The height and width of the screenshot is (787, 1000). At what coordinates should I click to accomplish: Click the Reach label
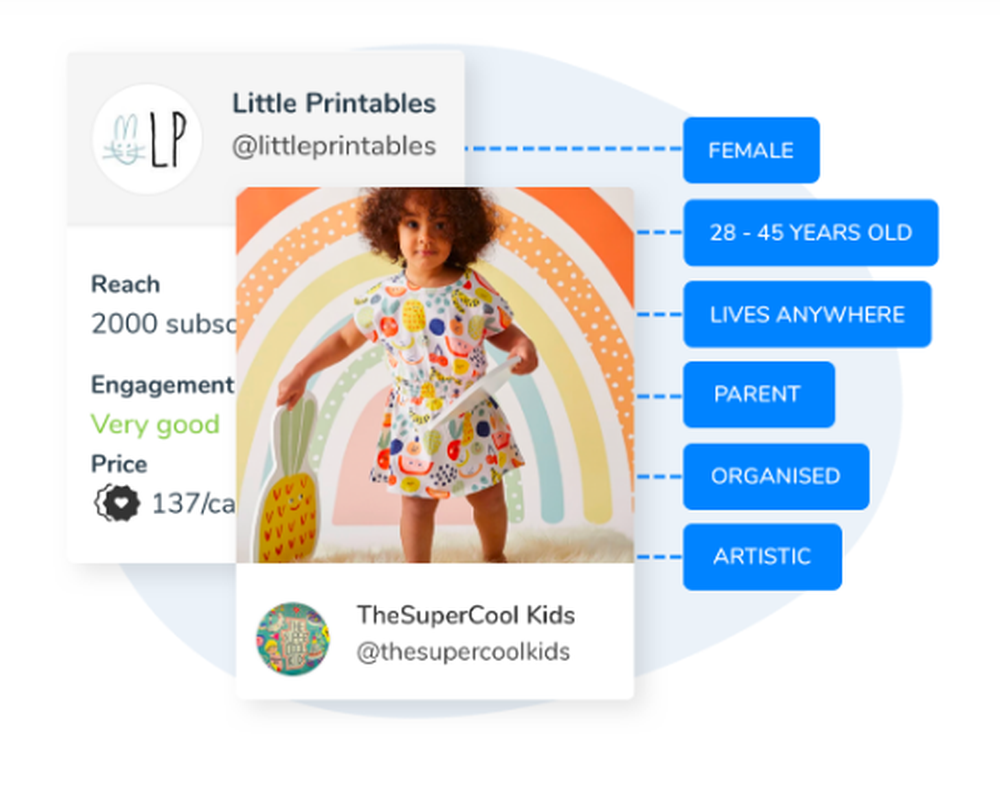pyautogui.click(x=125, y=284)
